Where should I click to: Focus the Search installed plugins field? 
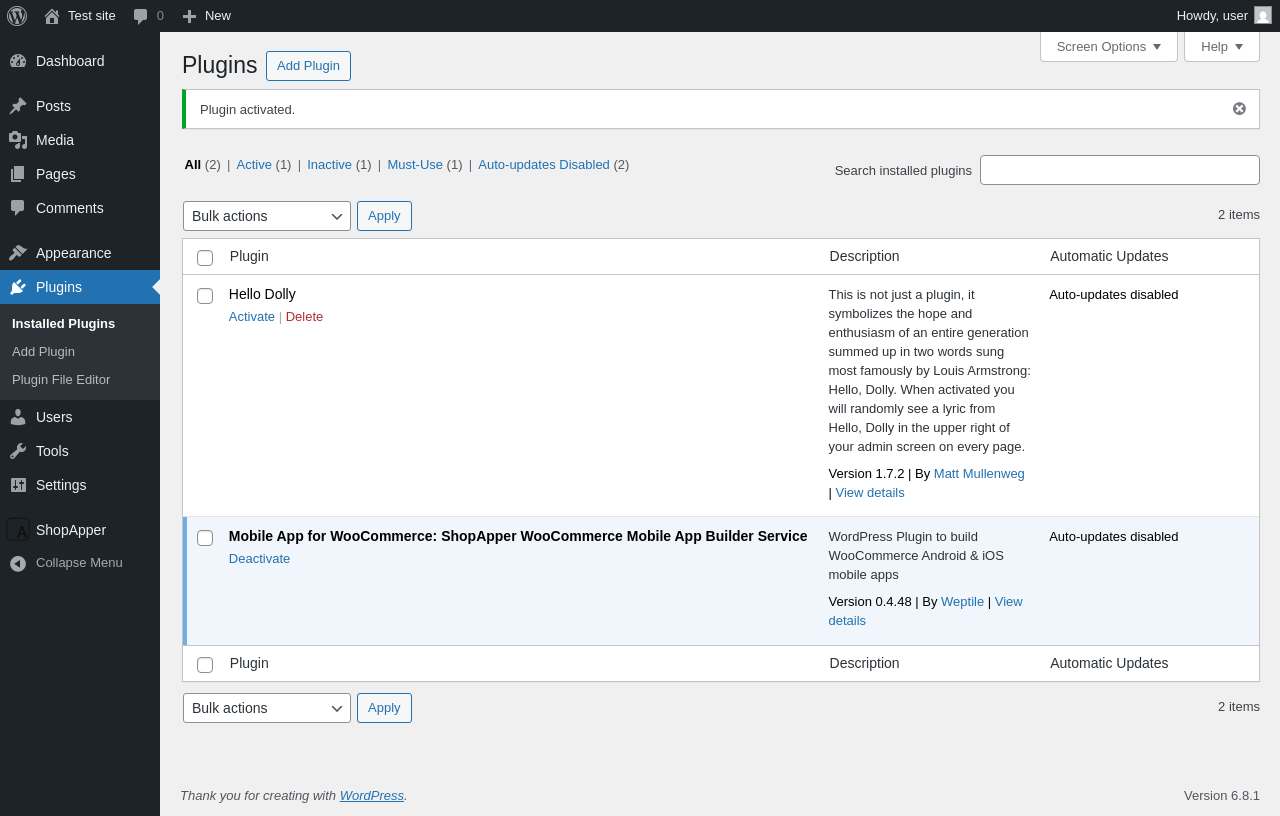1119,170
